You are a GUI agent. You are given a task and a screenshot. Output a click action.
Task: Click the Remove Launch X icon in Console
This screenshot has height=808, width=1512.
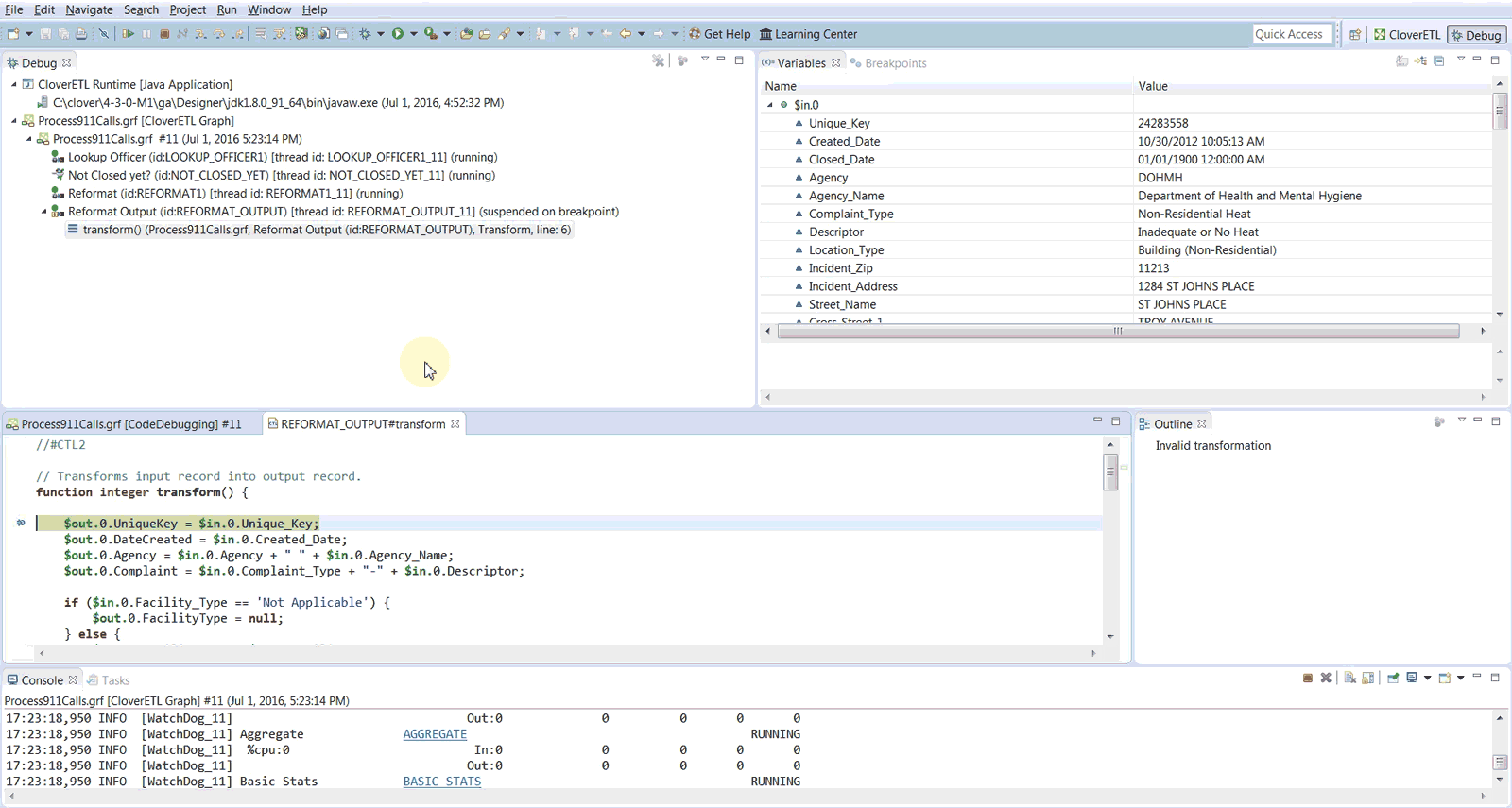pyautogui.click(x=1326, y=678)
